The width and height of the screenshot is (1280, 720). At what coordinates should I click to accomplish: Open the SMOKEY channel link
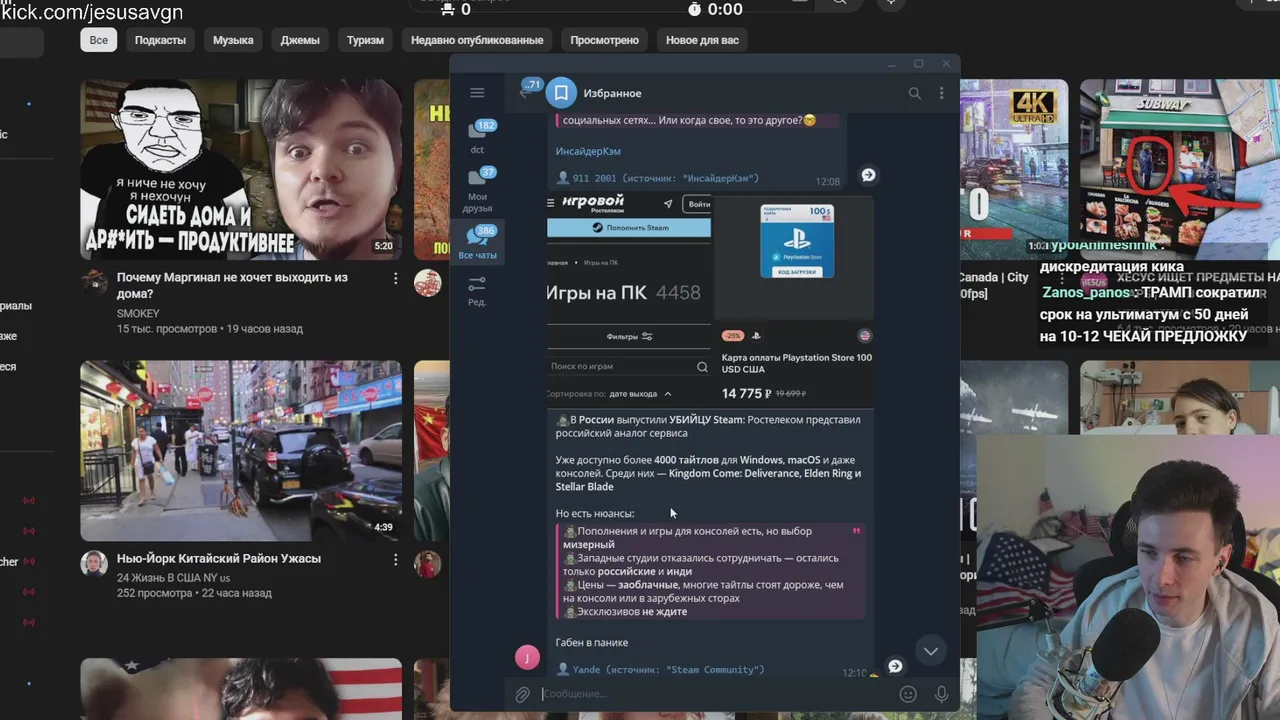[138, 313]
